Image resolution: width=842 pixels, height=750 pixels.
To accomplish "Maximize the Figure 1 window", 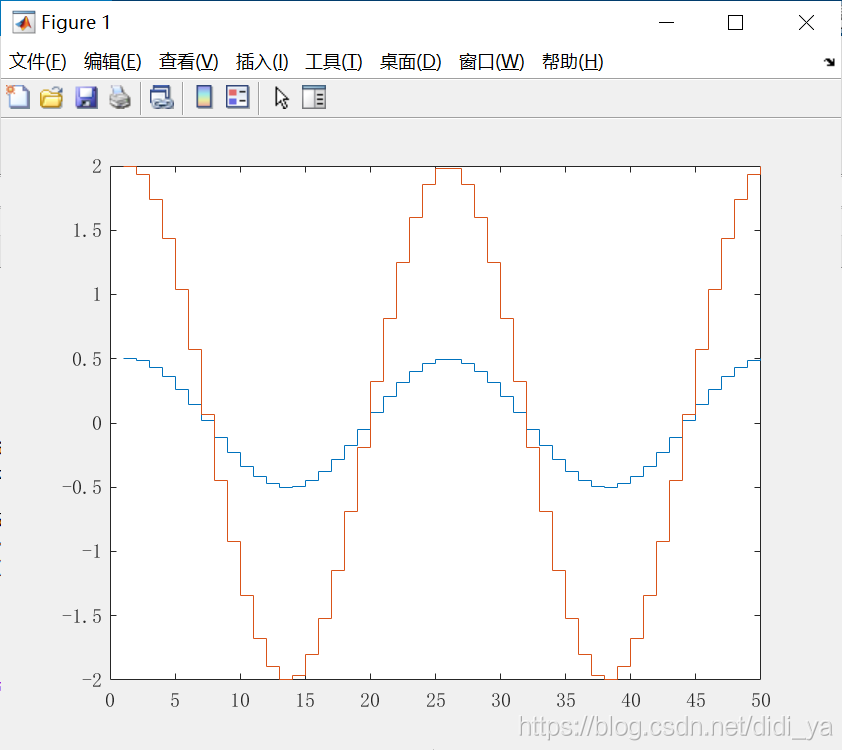I will point(736,23).
